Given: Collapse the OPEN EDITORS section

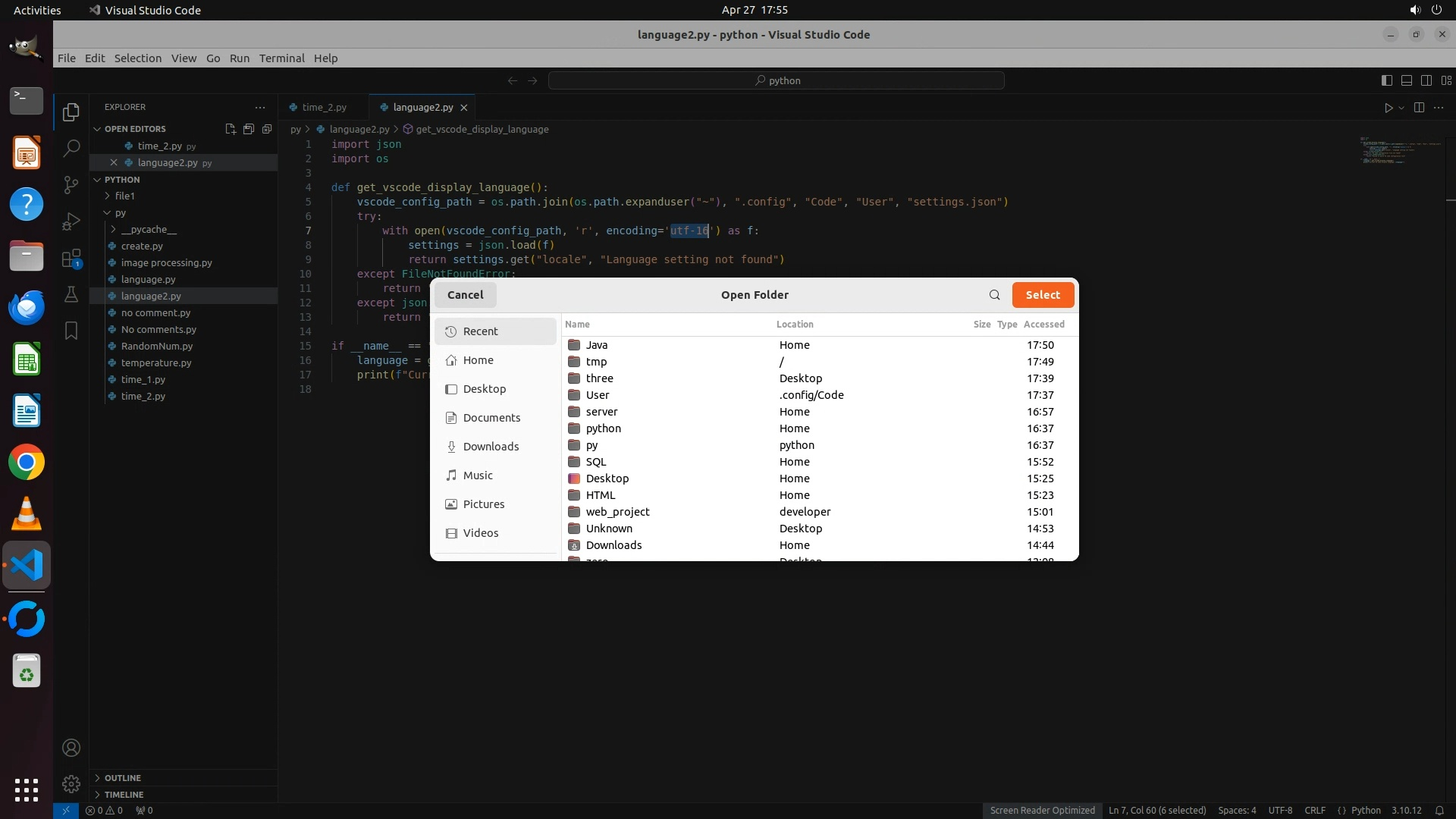Looking at the screenshot, I should point(134,129).
